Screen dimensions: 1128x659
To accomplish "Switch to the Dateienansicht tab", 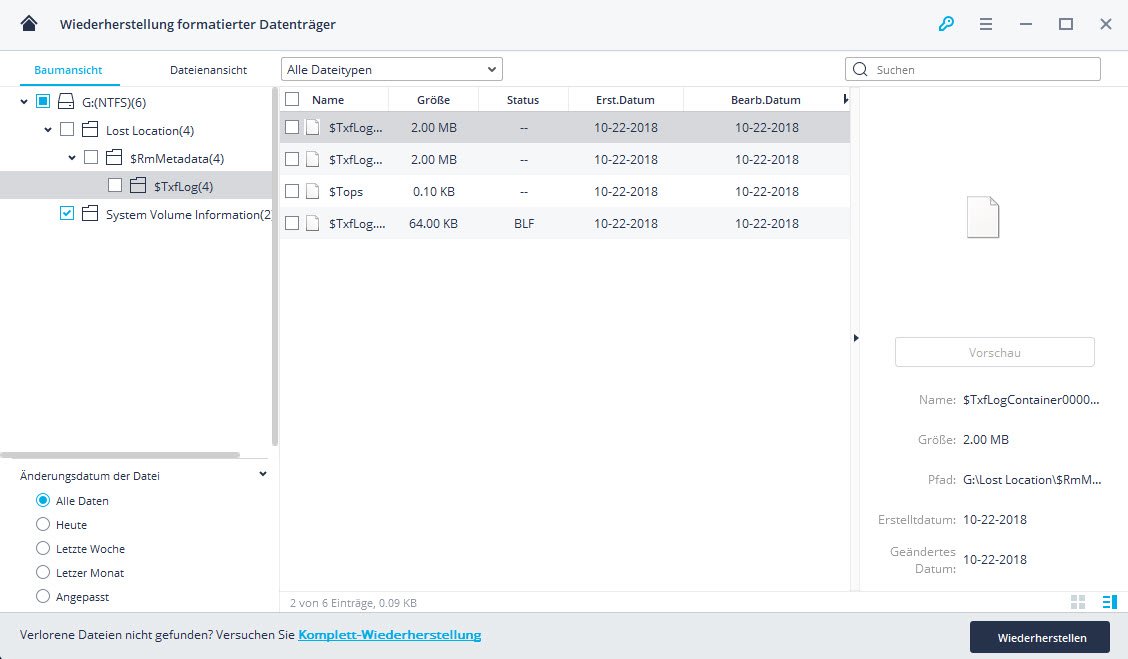I will (x=209, y=70).
